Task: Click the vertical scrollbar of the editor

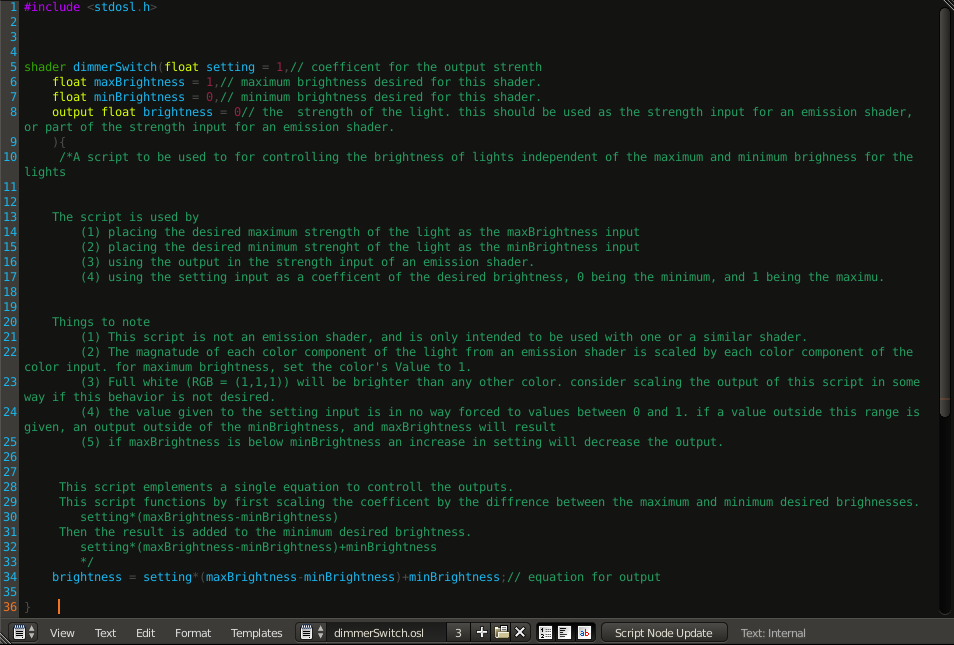Action: point(945,300)
